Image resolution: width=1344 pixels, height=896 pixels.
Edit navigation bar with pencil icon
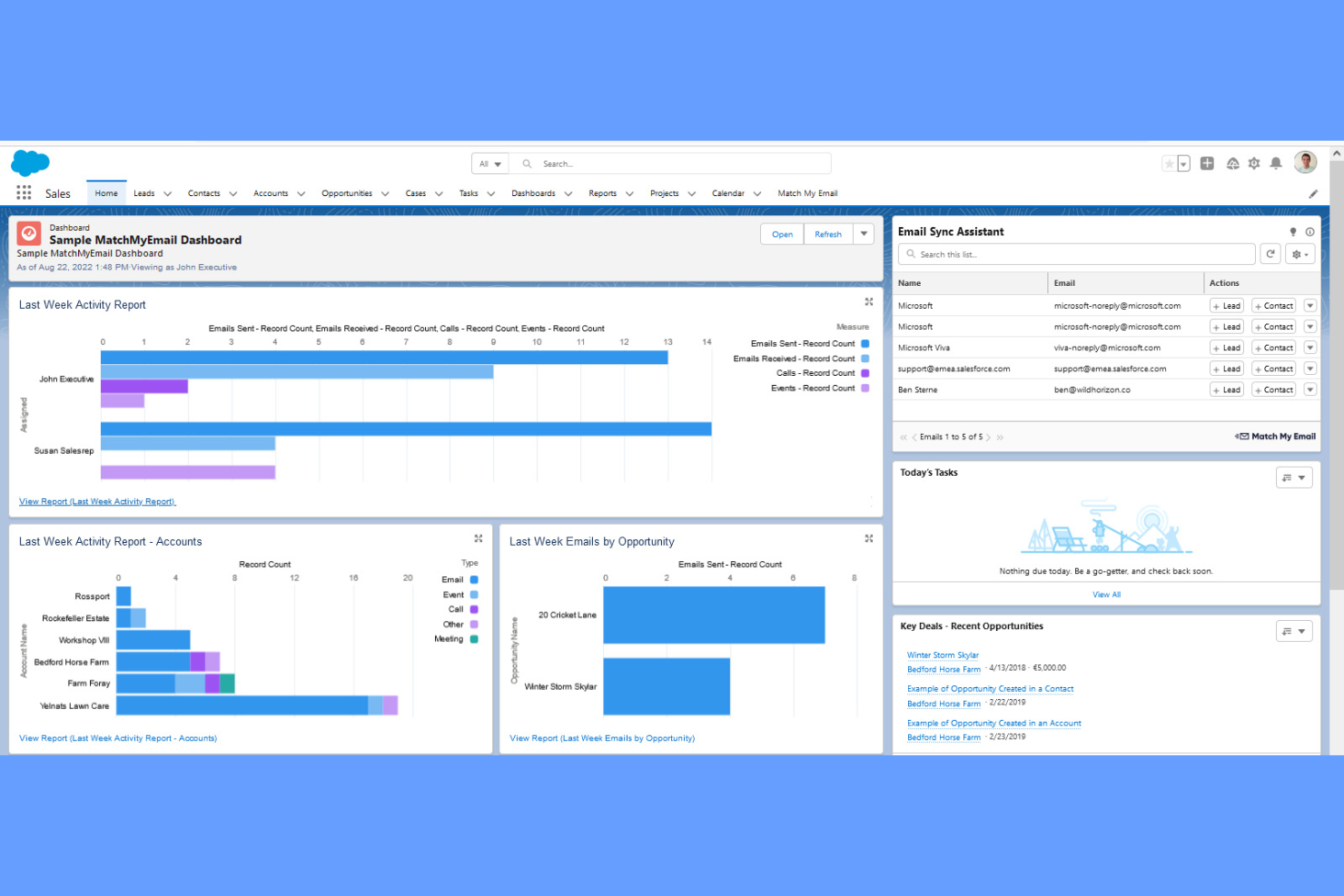pos(1313,193)
